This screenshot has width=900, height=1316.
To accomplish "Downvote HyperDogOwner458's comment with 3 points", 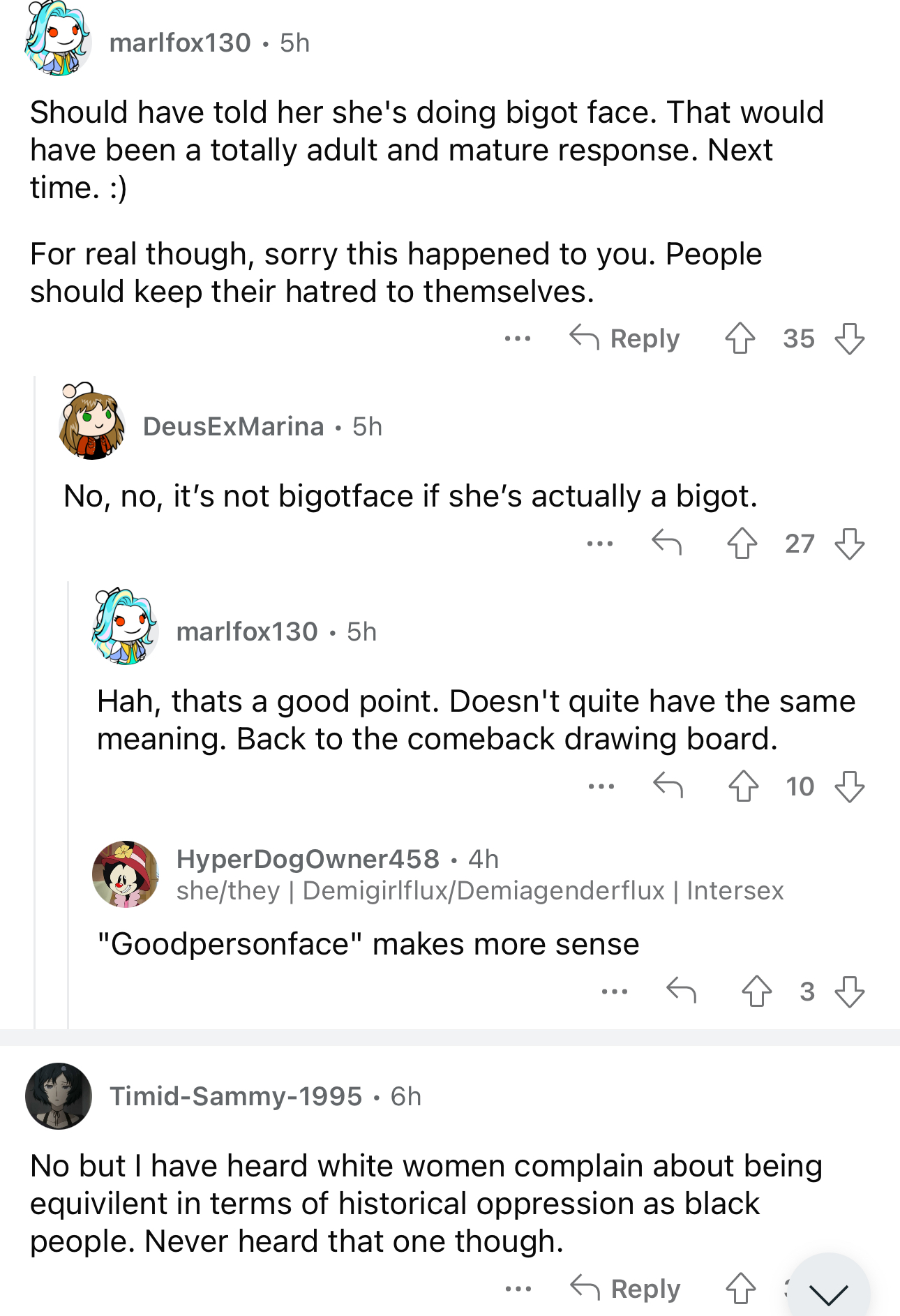I will pyautogui.click(x=850, y=992).
